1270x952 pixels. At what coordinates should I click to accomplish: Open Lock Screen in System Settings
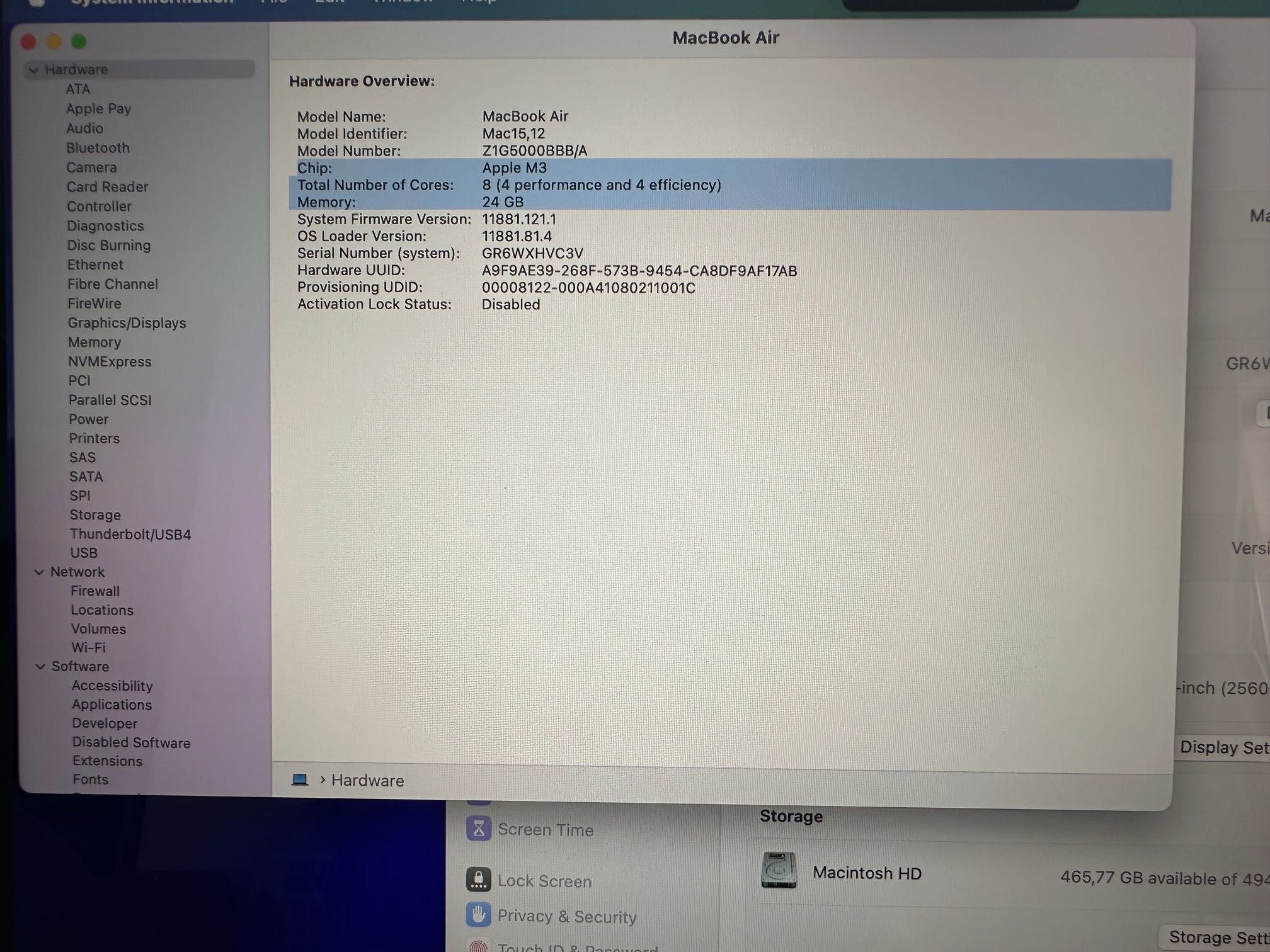[529, 881]
